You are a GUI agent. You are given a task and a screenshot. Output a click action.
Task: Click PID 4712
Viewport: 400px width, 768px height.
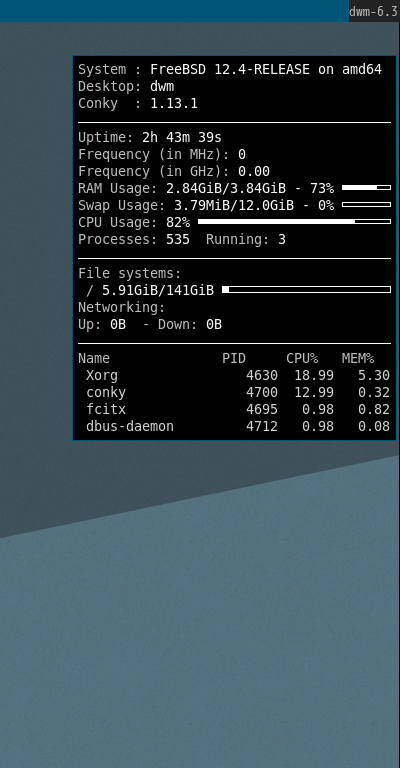pos(262,427)
